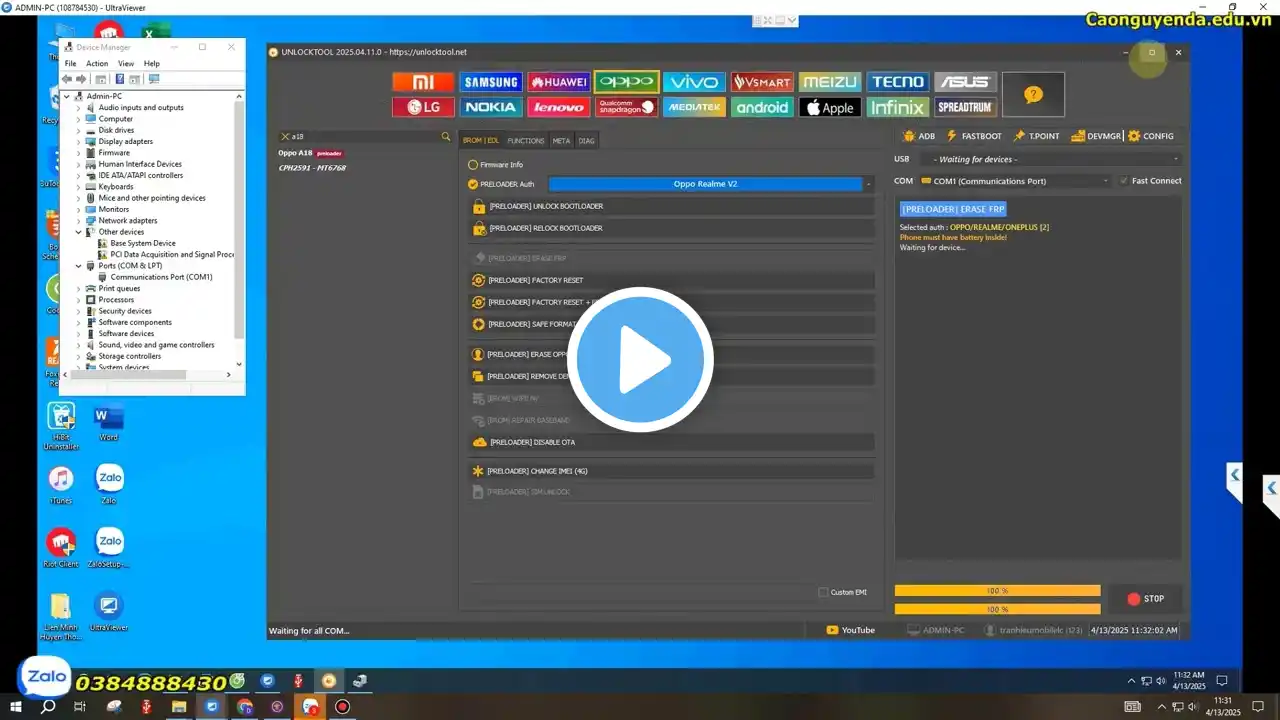
Task: Open Help menu in Device Manager
Action: pyautogui.click(x=152, y=64)
